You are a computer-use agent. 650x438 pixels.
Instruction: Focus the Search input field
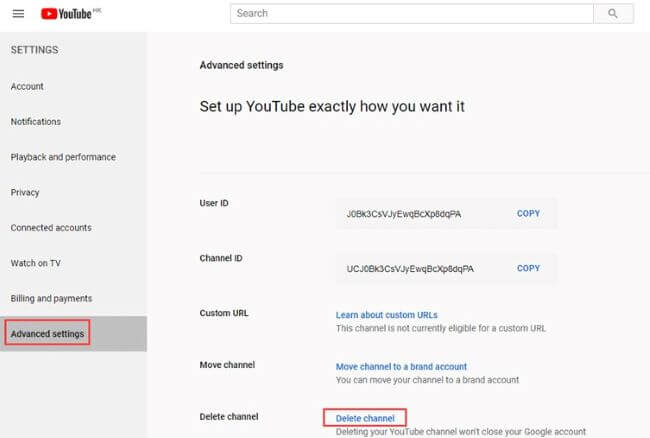click(x=412, y=14)
